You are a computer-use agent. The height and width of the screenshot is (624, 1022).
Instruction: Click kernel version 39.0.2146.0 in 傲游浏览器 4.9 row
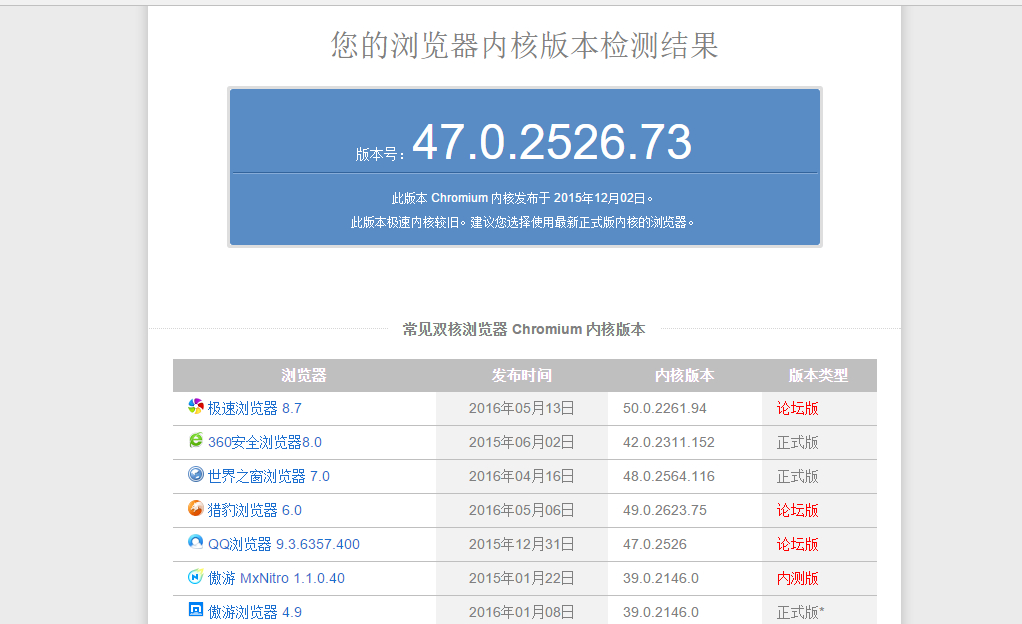click(x=661, y=612)
